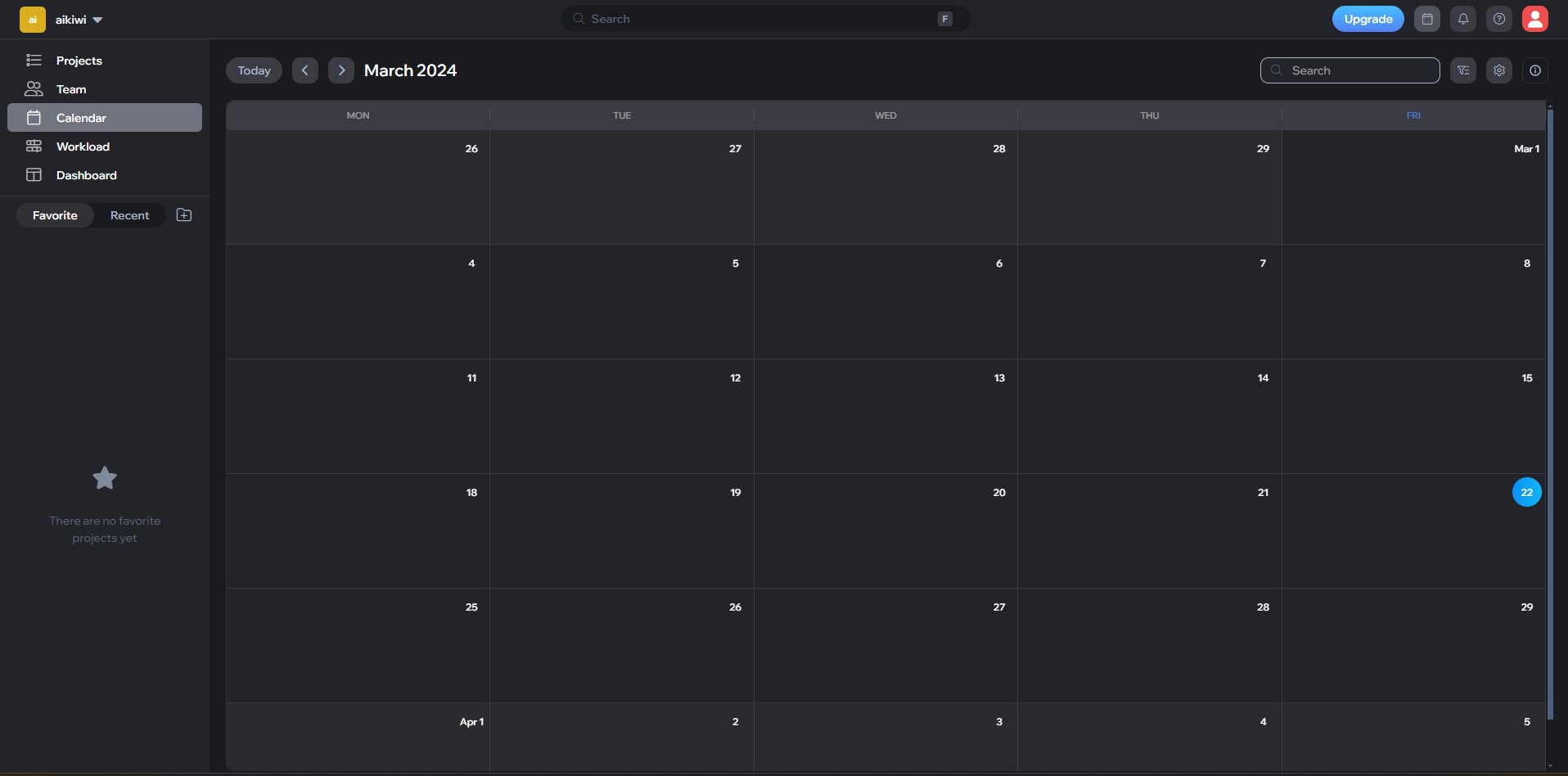Click the March 2024 heading
Viewport: 1568px width, 776px height.
(x=410, y=70)
